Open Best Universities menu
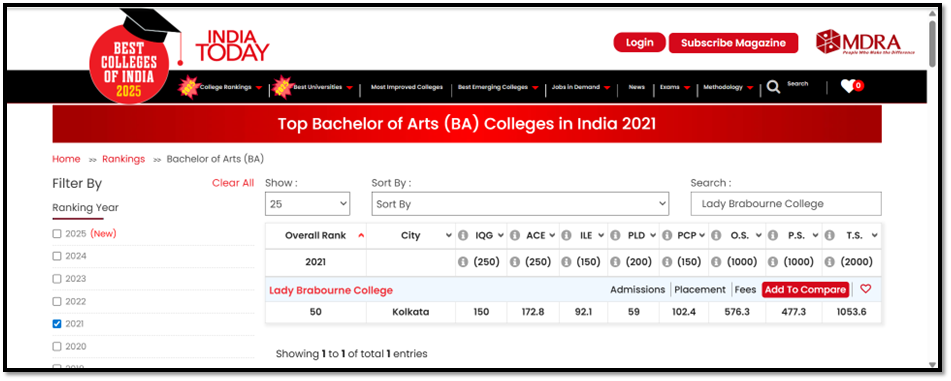This screenshot has height=381, width=951. [x=323, y=87]
